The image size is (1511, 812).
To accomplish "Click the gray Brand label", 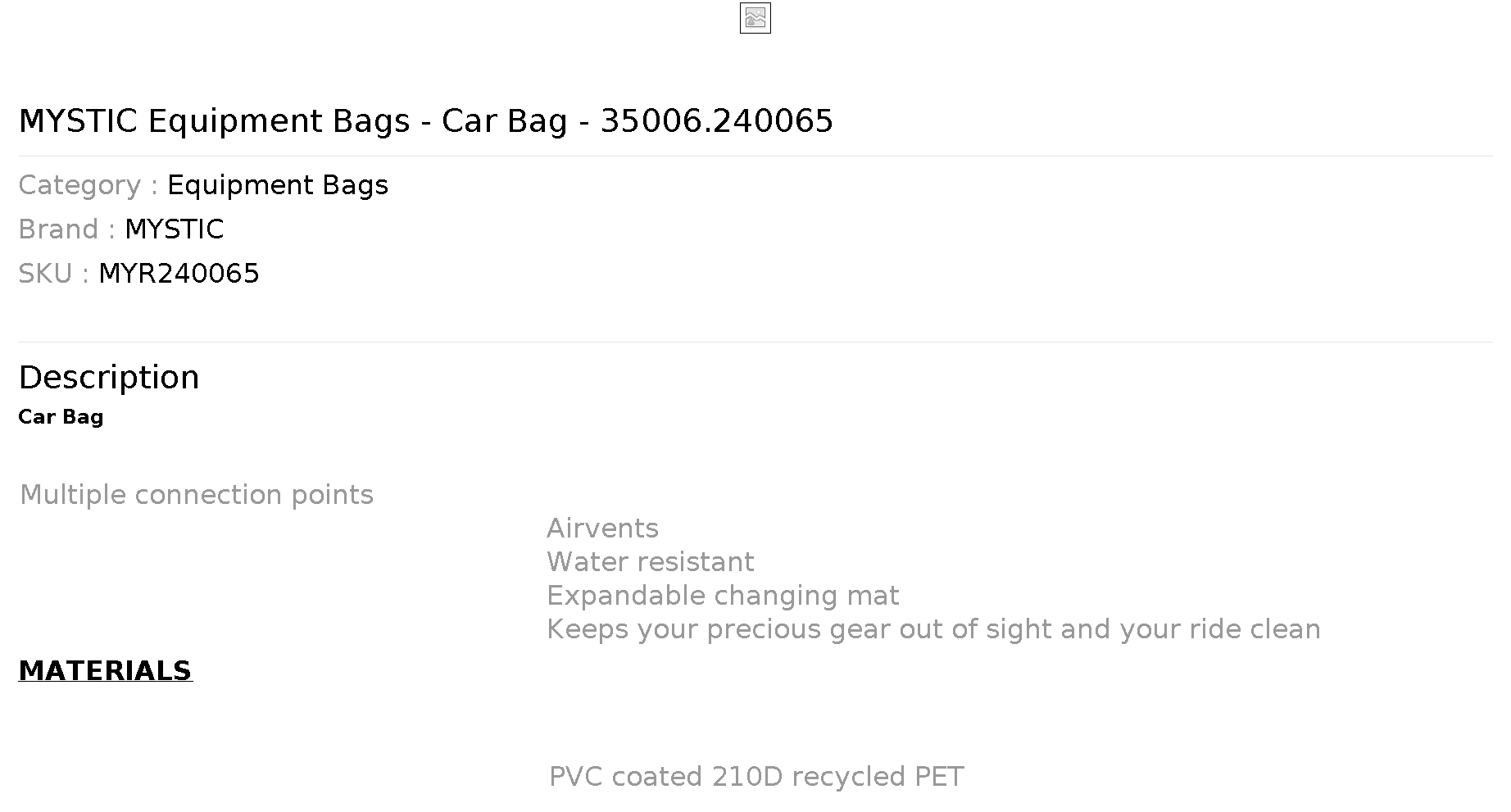I will coord(66,229).
